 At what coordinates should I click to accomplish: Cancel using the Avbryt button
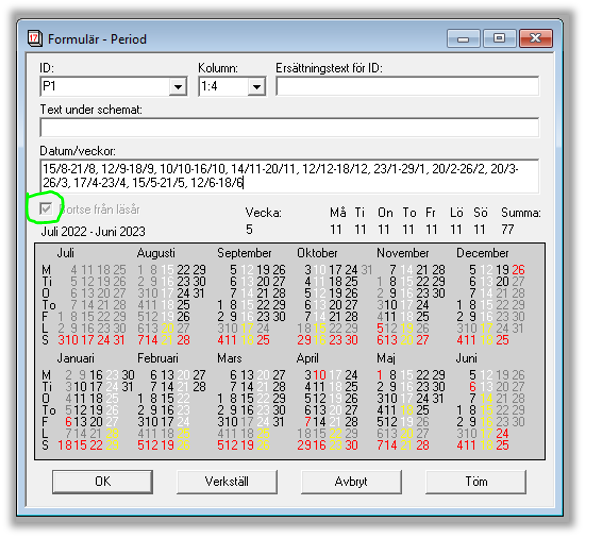[351, 482]
